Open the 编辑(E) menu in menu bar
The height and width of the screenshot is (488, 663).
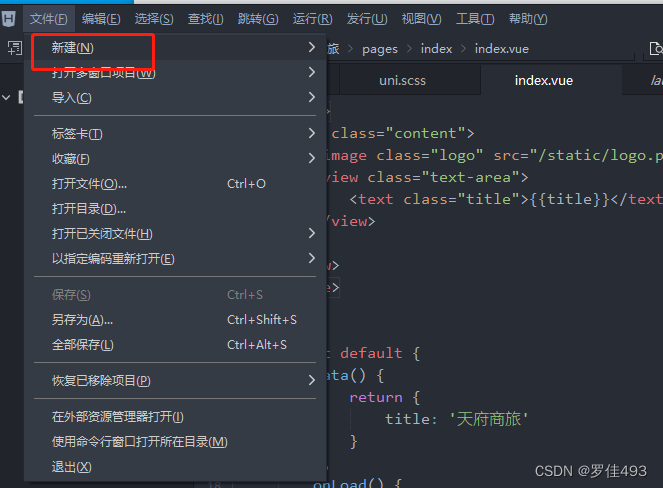(x=101, y=19)
